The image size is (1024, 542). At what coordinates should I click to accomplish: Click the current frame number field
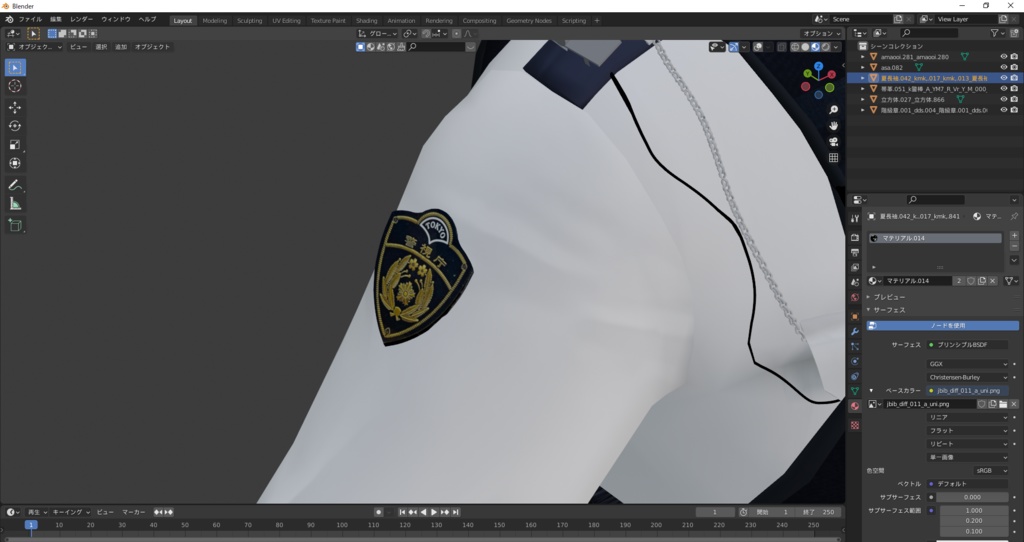click(x=715, y=512)
